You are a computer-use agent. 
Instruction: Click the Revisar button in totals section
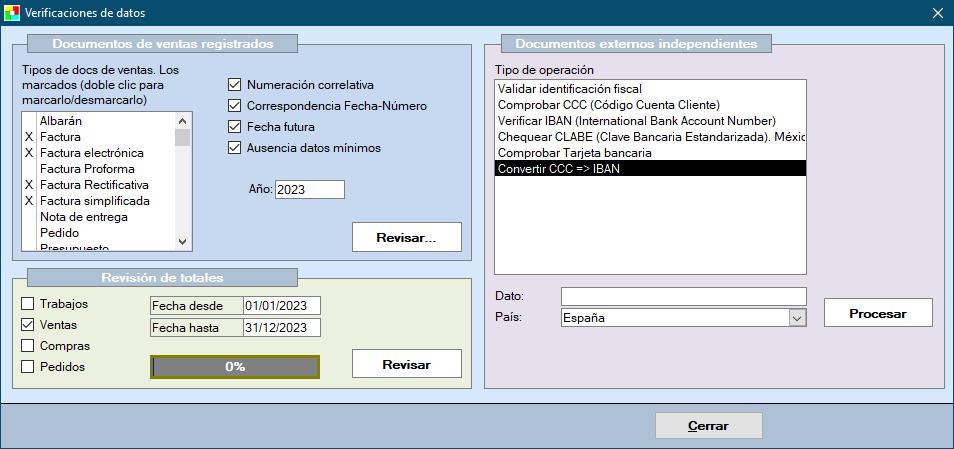coord(406,364)
